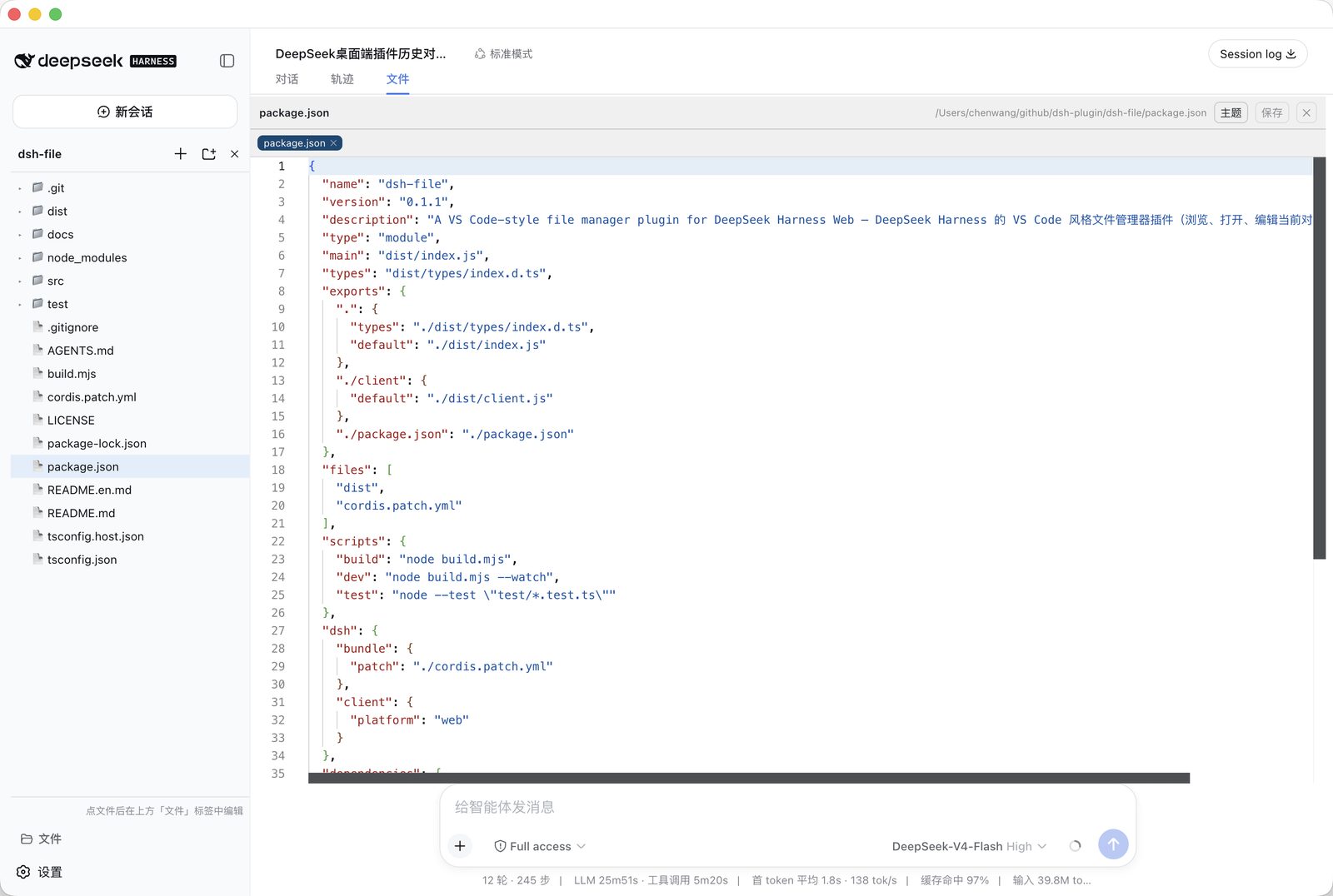
Task: Open package-lock.json file
Action: click(130, 444)
